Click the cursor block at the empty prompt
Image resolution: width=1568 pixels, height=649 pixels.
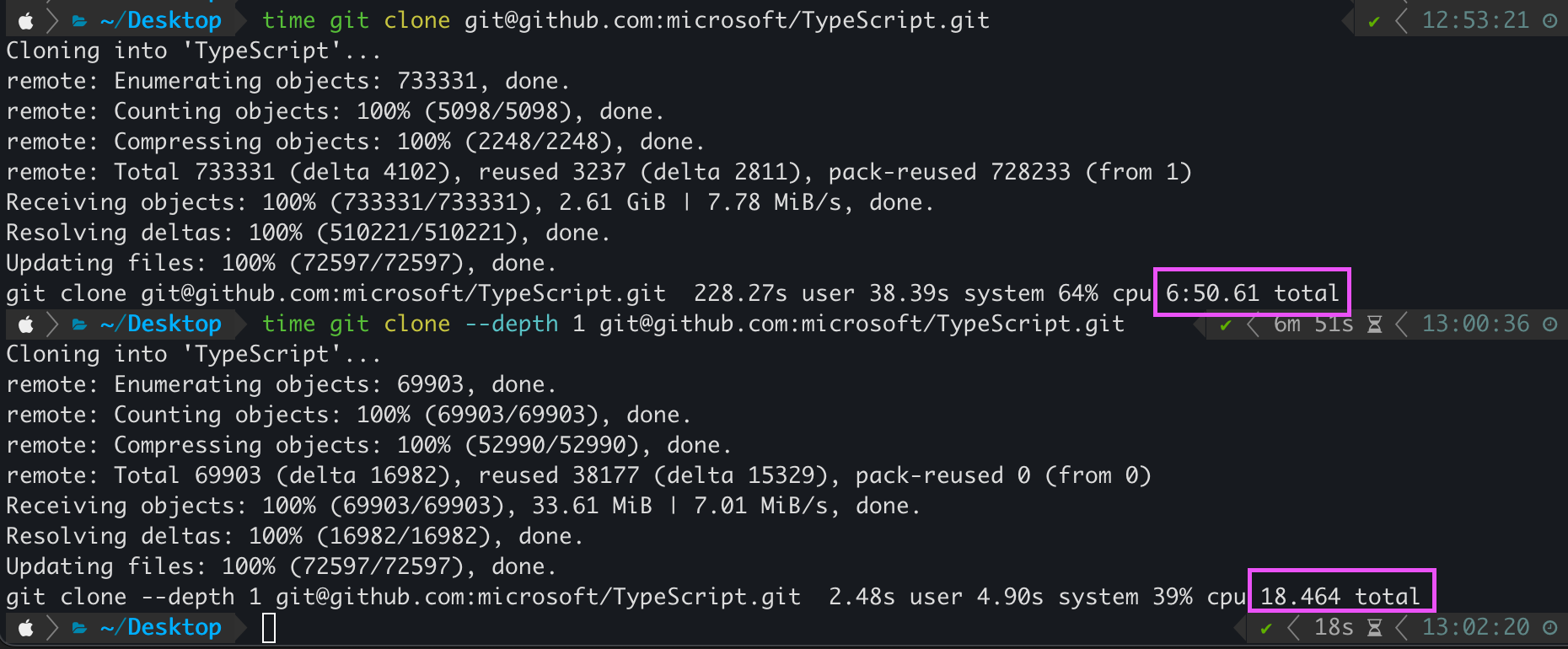tap(269, 628)
